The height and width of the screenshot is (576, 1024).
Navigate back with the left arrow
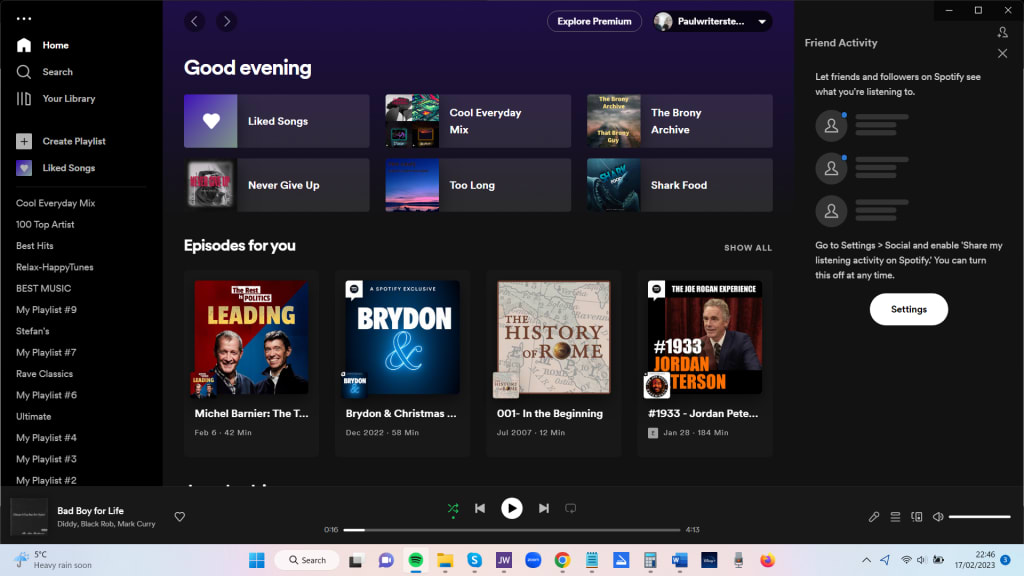click(195, 22)
